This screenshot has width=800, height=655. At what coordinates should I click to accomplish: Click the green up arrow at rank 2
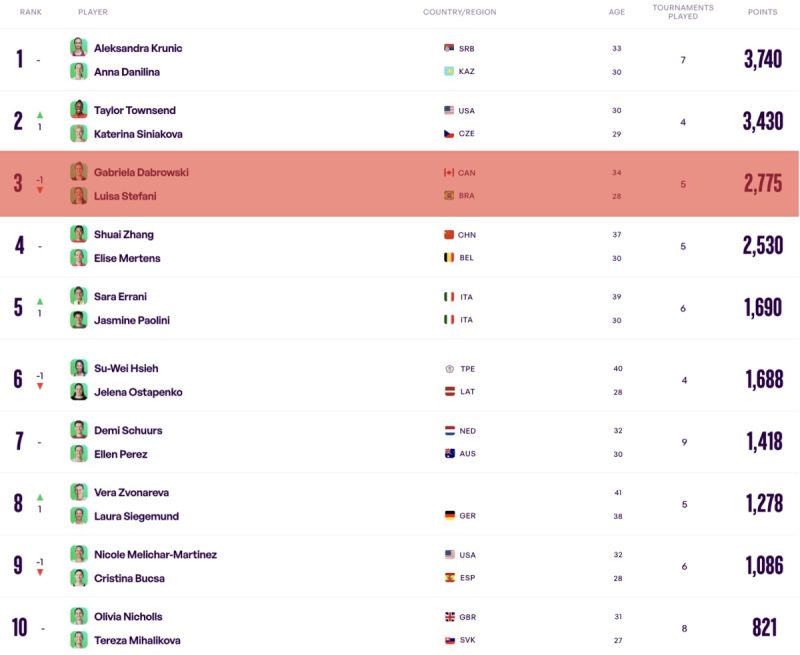pyautogui.click(x=40, y=115)
